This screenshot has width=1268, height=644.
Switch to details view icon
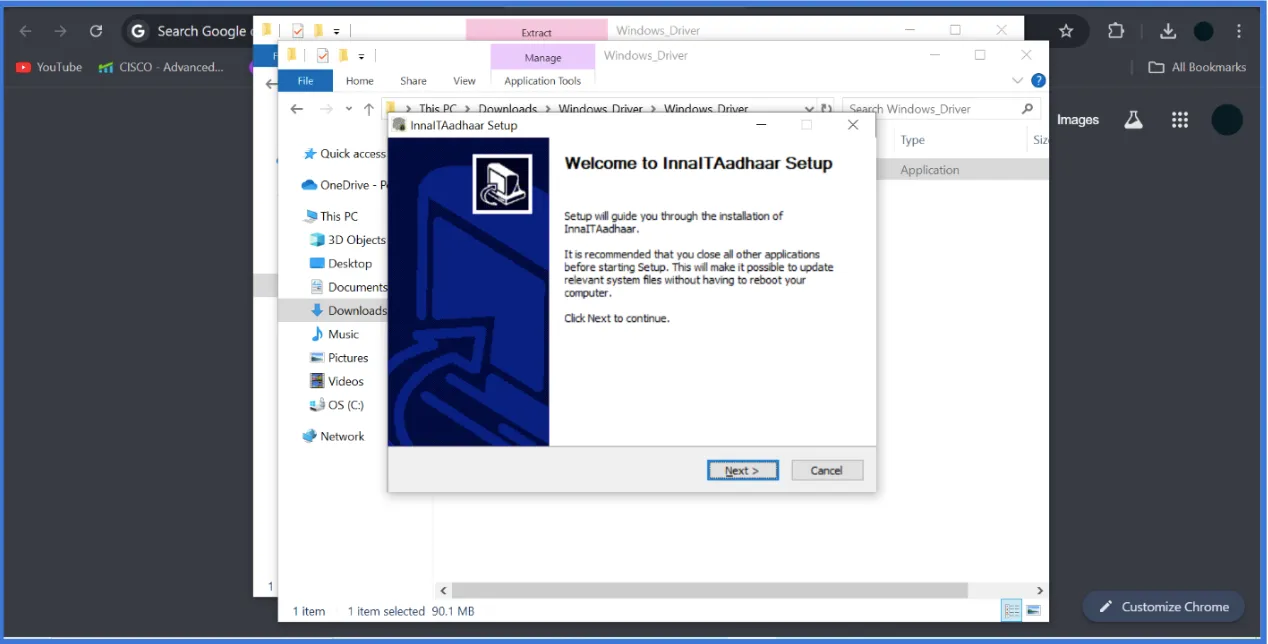click(1012, 610)
